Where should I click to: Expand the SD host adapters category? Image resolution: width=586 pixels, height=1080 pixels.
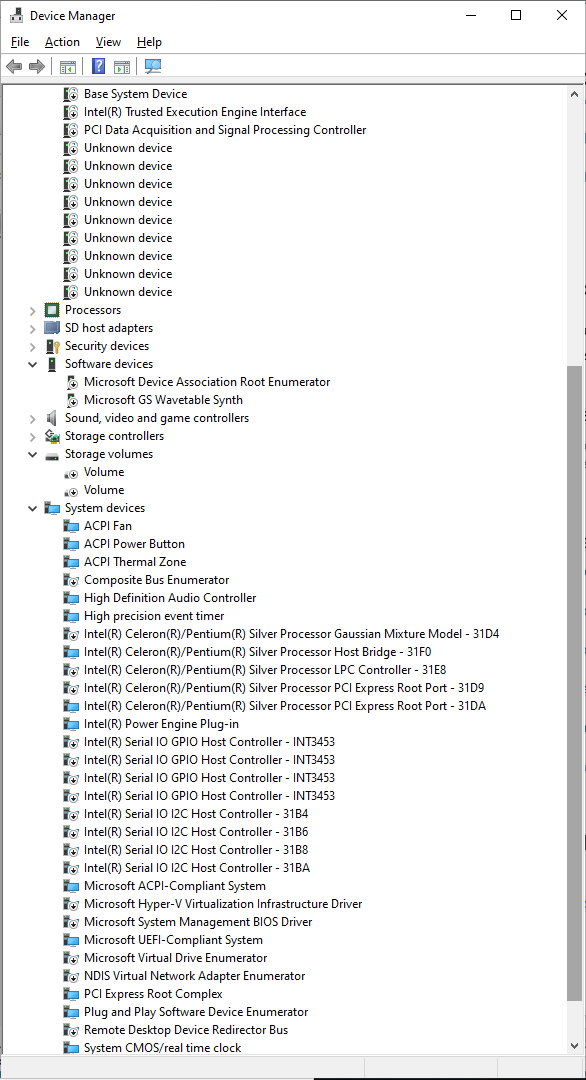(x=32, y=329)
